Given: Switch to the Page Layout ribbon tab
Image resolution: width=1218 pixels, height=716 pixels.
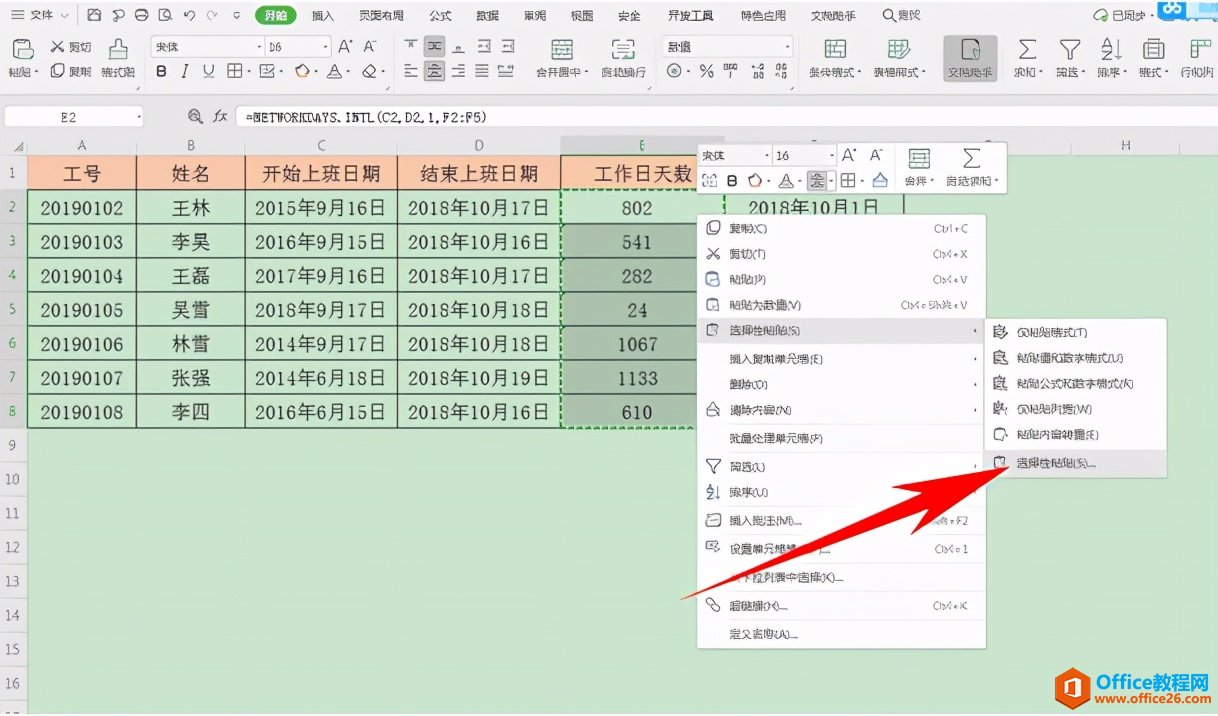Looking at the screenshot, I should tap(381, 15).
